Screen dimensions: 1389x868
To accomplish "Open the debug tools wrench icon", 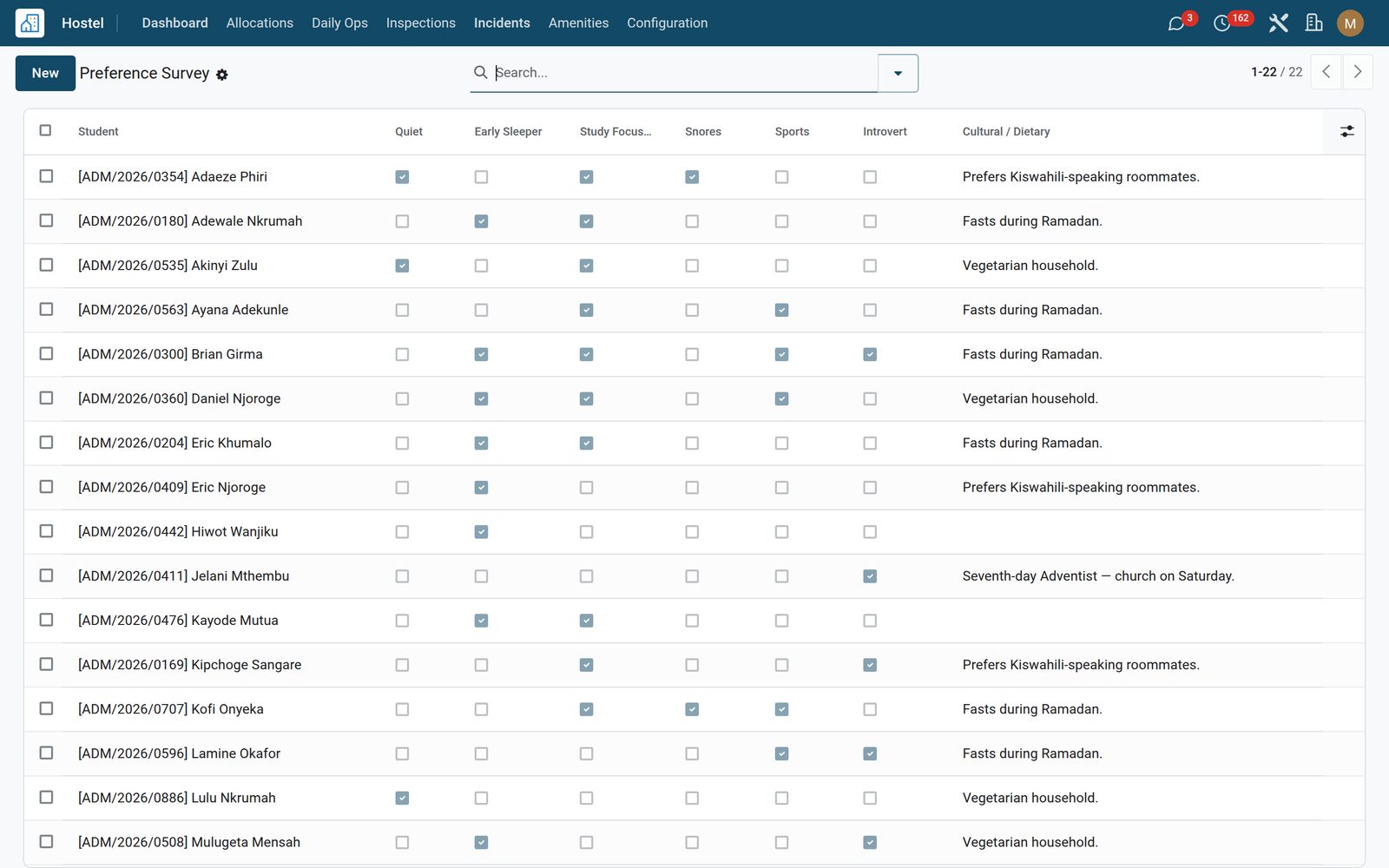I will pos(1278,23).
